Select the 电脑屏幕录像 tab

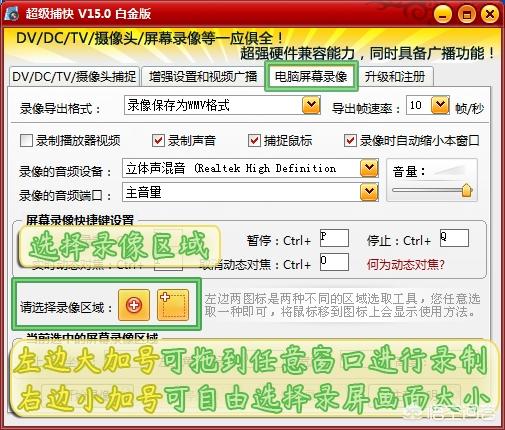pos(311,77)
